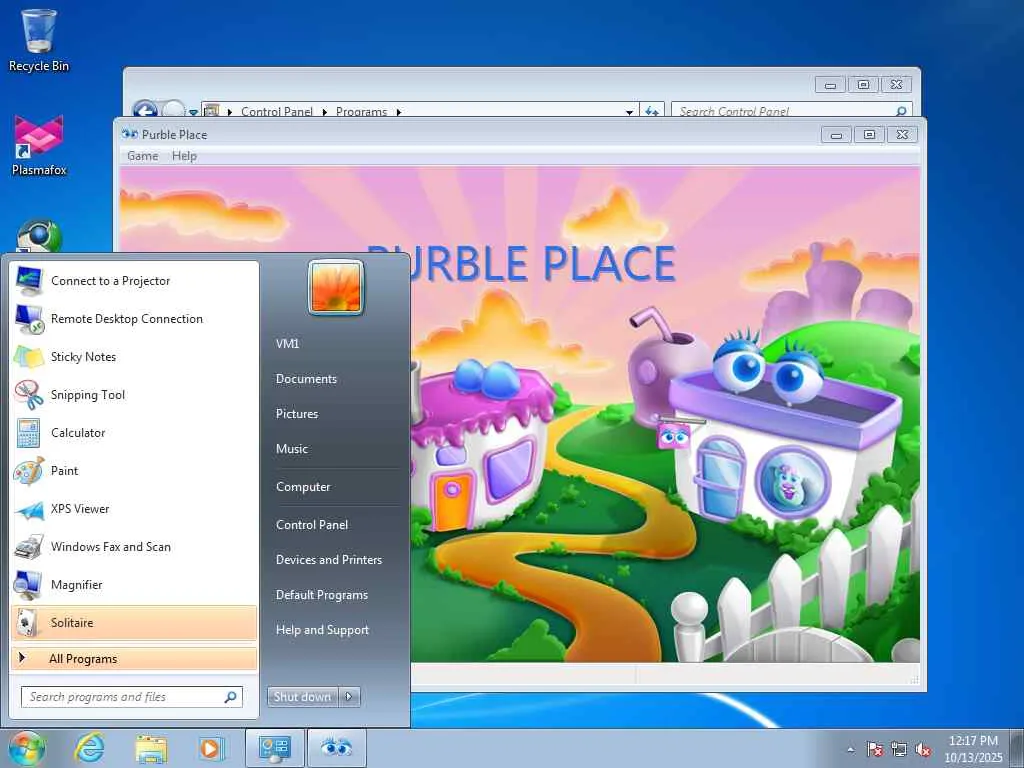Select the Plasmafox desktop shortcut

click(x=39, y=145)
